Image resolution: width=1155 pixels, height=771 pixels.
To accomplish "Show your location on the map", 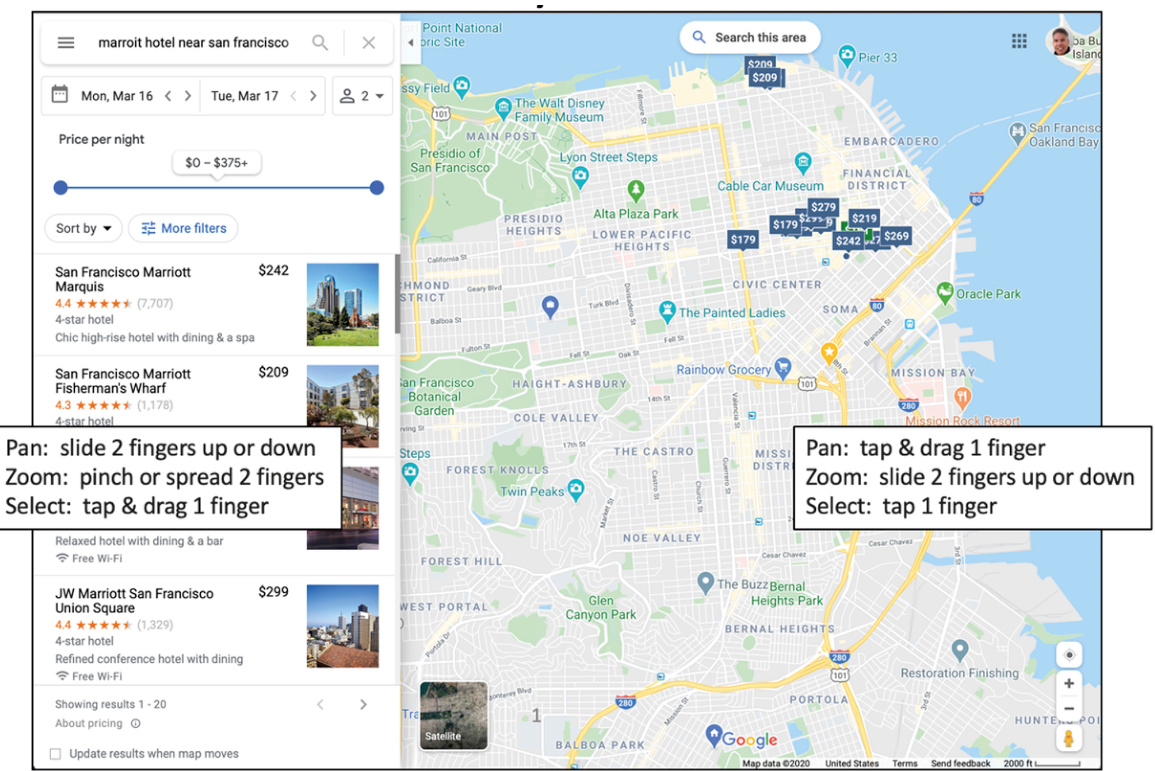I will click(x=1069, y=655).
